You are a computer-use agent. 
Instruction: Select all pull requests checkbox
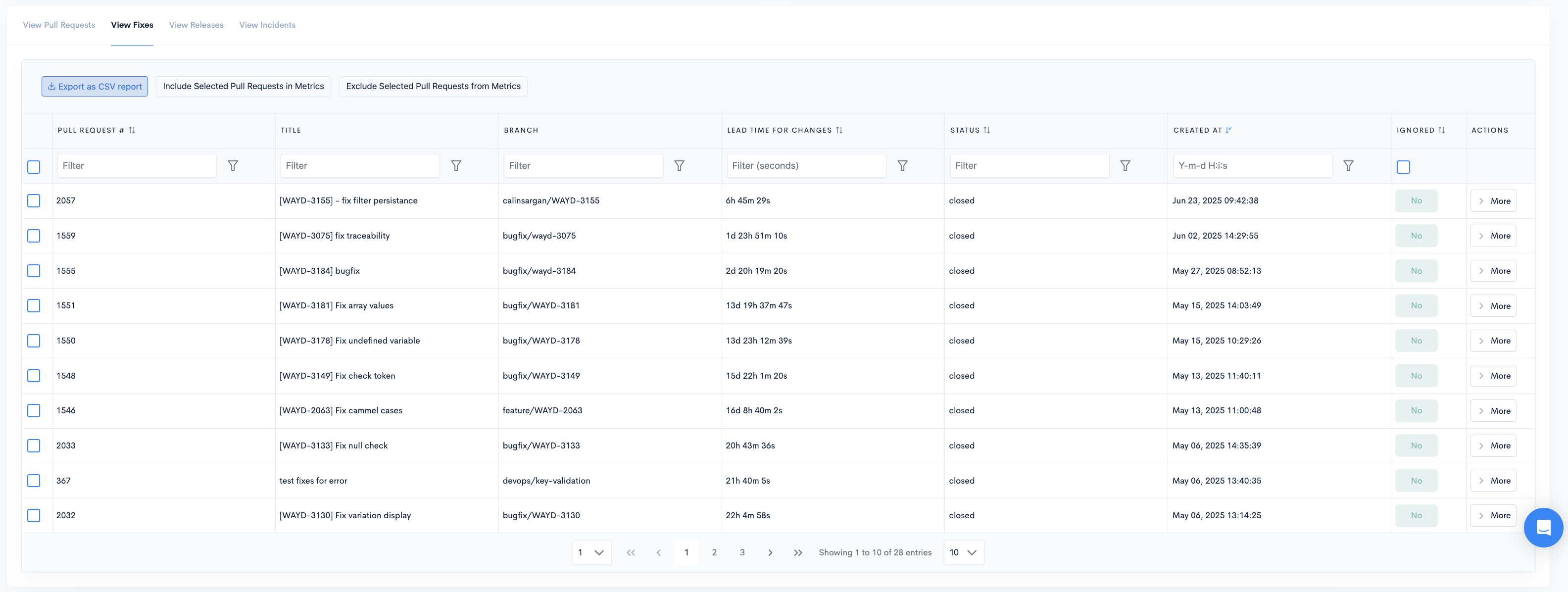click(34, 167)
